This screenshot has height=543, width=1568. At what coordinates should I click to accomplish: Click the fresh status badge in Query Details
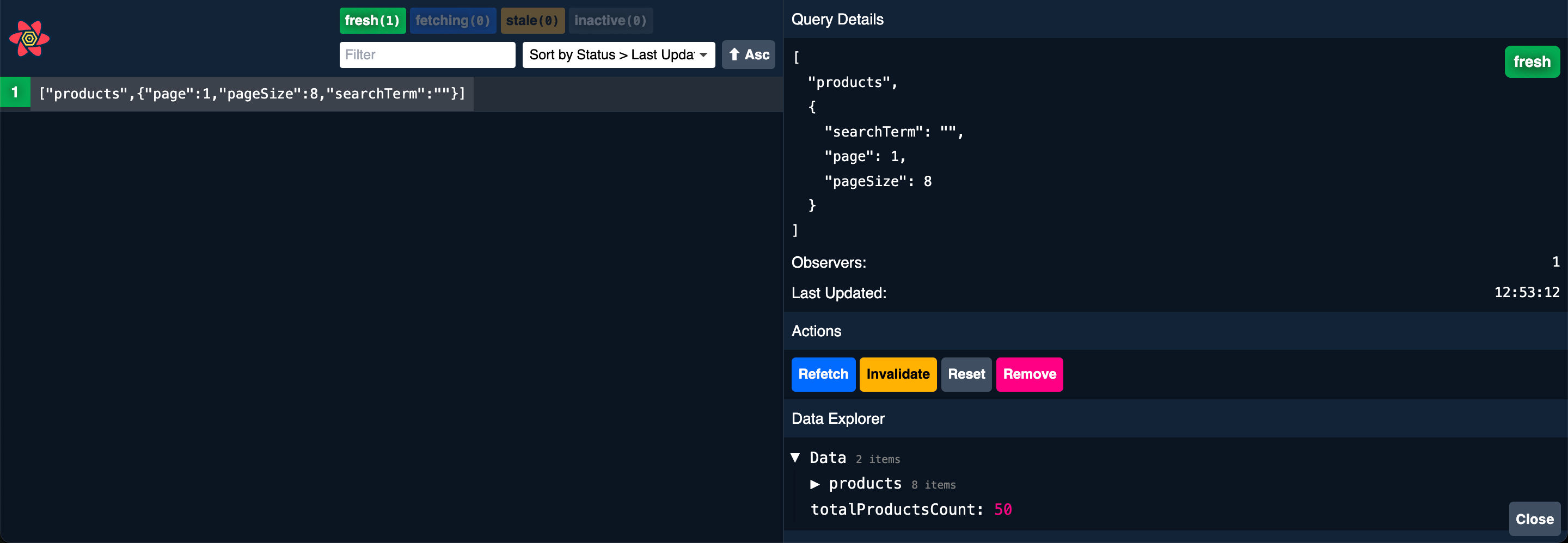(x=1532, y=62)
